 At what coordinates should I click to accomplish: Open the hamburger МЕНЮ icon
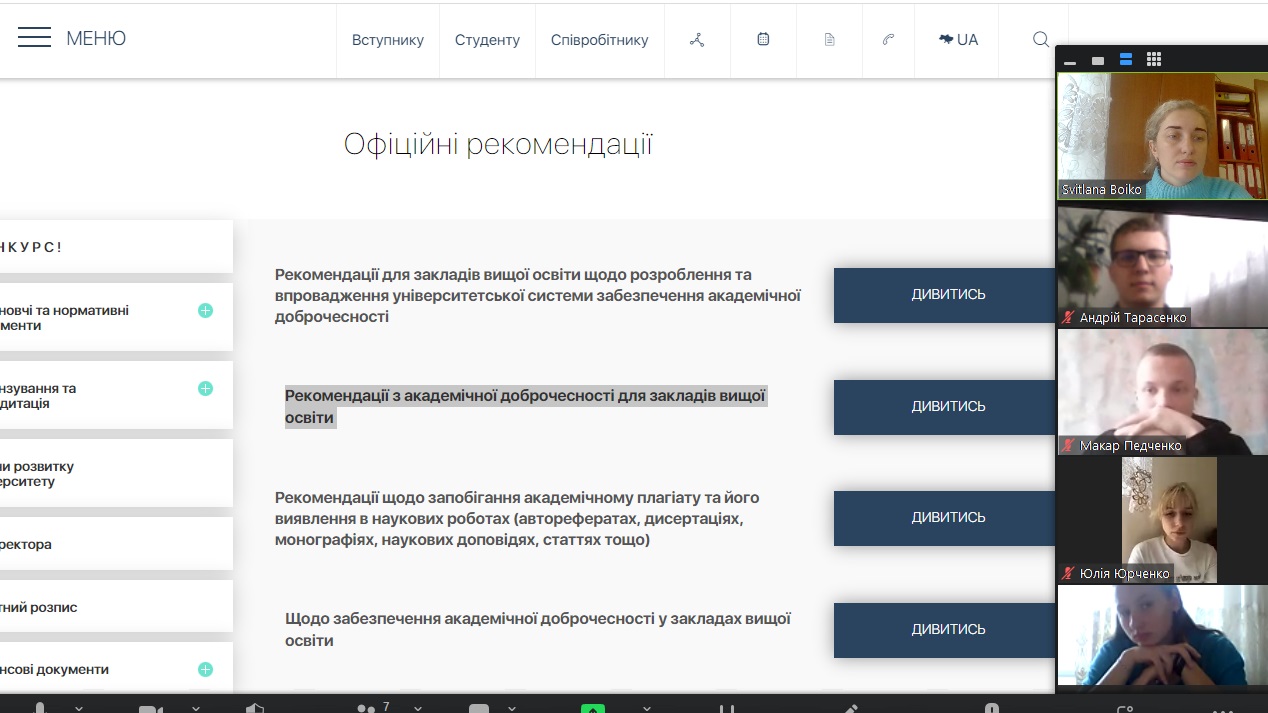point(34,39)
